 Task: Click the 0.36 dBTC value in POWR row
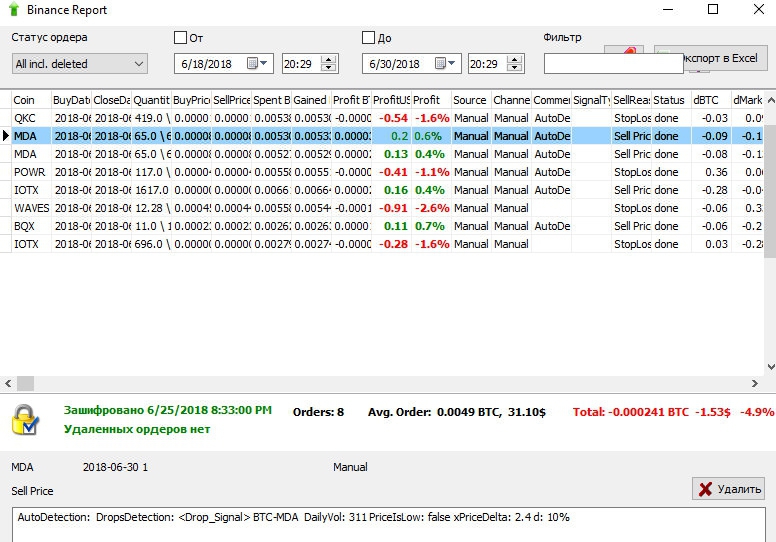click(x=716, y=172)
